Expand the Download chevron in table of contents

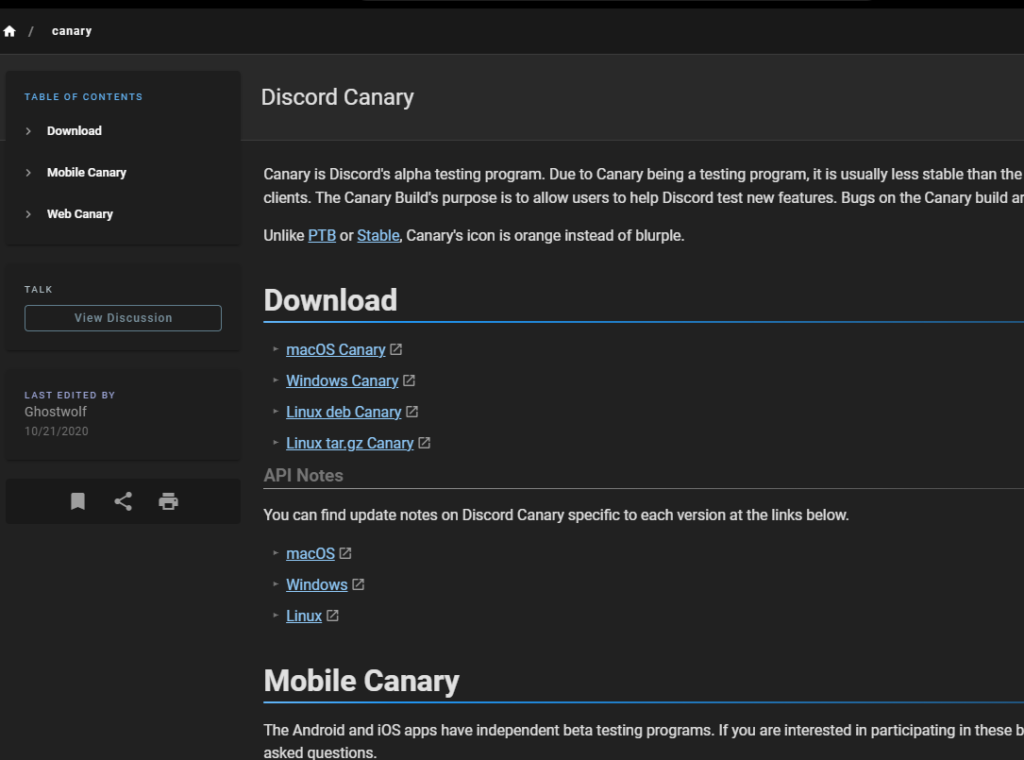[x=29, y=131]
